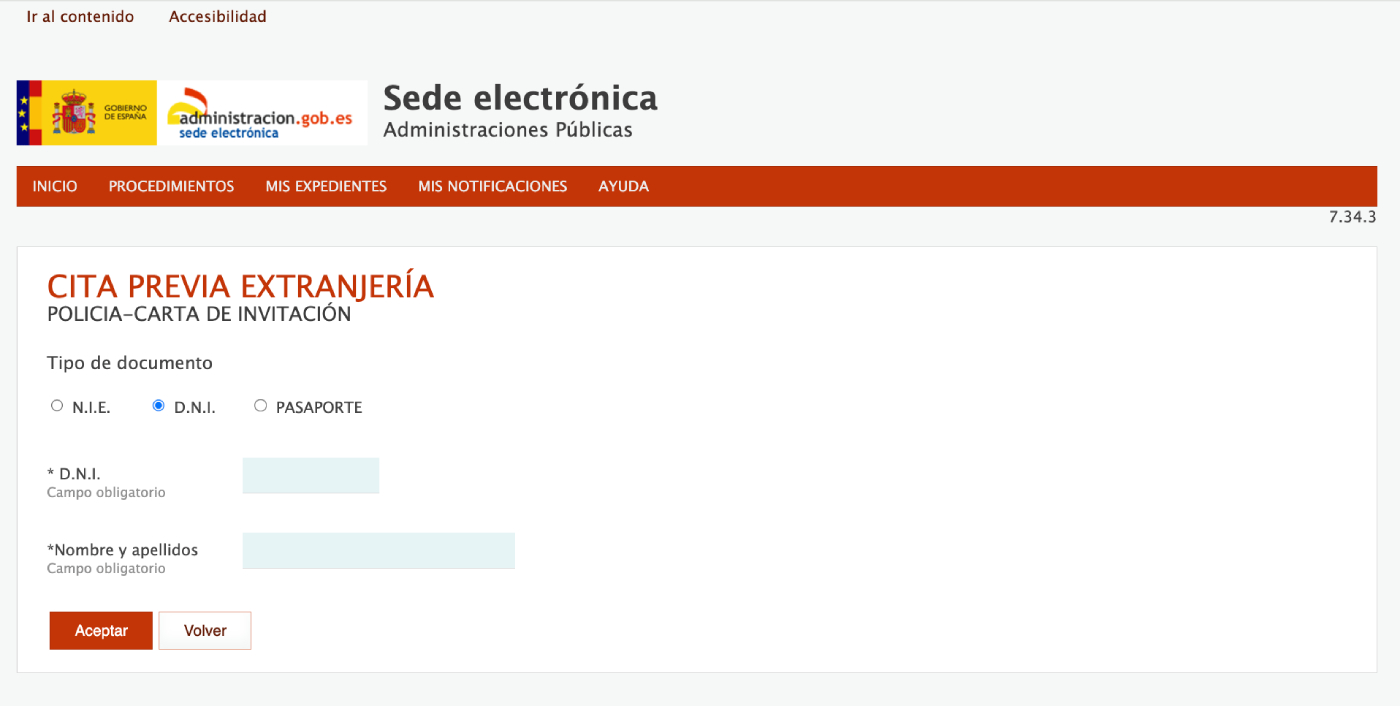The height and width of the screenshot is (706, 1400).
Task: Click the Nombre y apellidos input field
Action: pos(378,550)
